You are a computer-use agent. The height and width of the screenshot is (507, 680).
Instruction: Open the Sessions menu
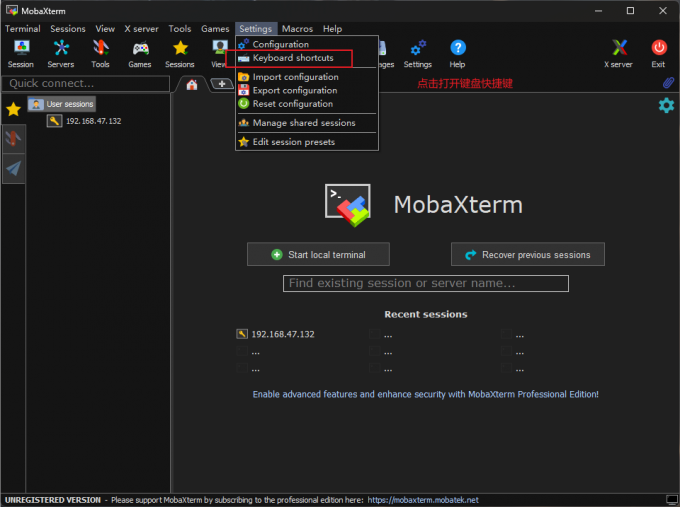click(x=68, y=29)
